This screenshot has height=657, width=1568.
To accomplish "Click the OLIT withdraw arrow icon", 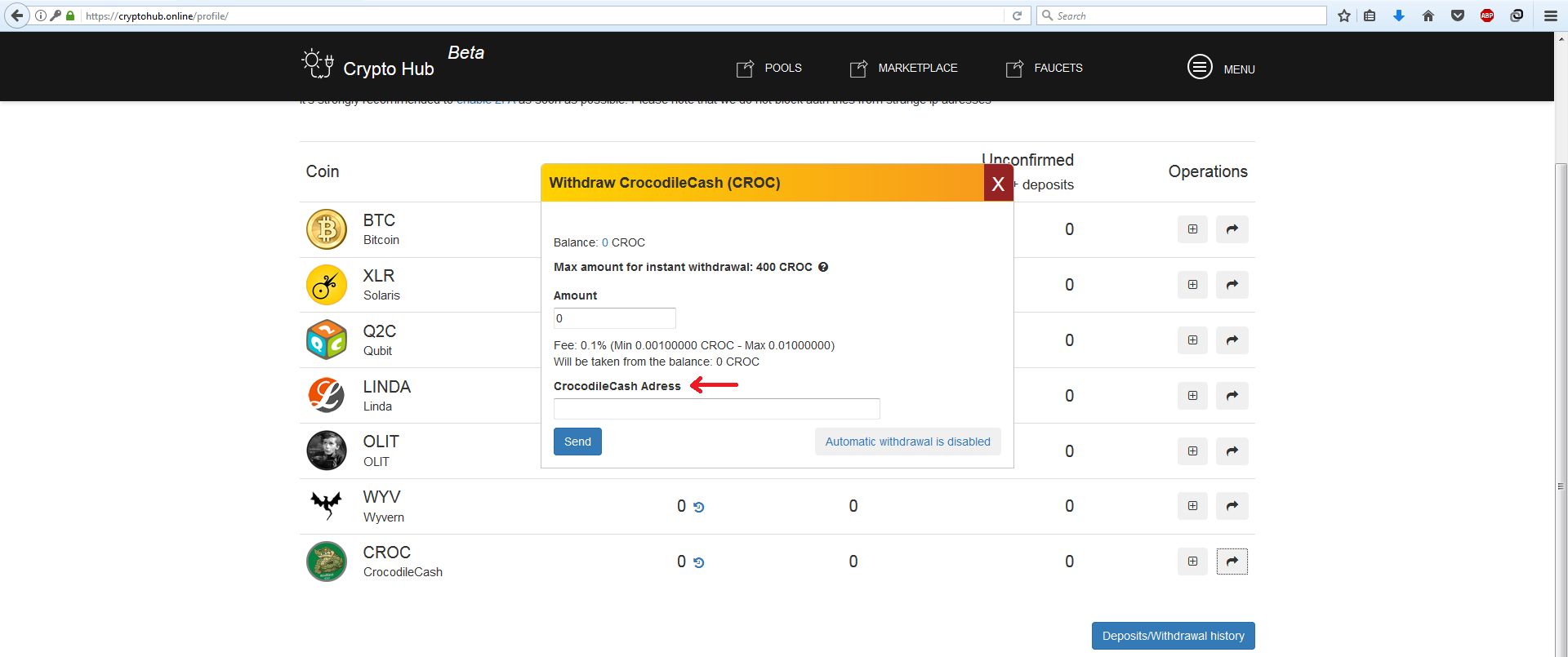I will (x=1232, y=451).
